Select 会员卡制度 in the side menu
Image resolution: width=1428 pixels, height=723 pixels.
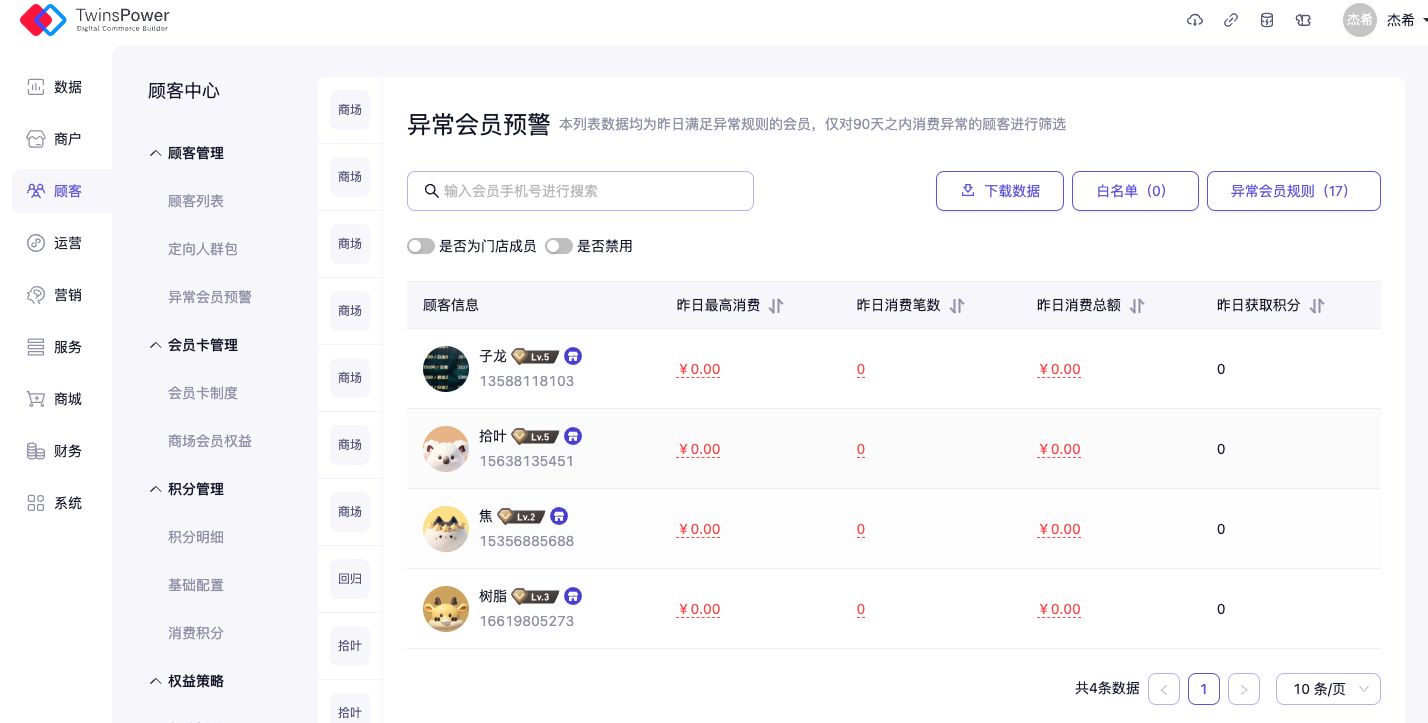tap(203, 393)
